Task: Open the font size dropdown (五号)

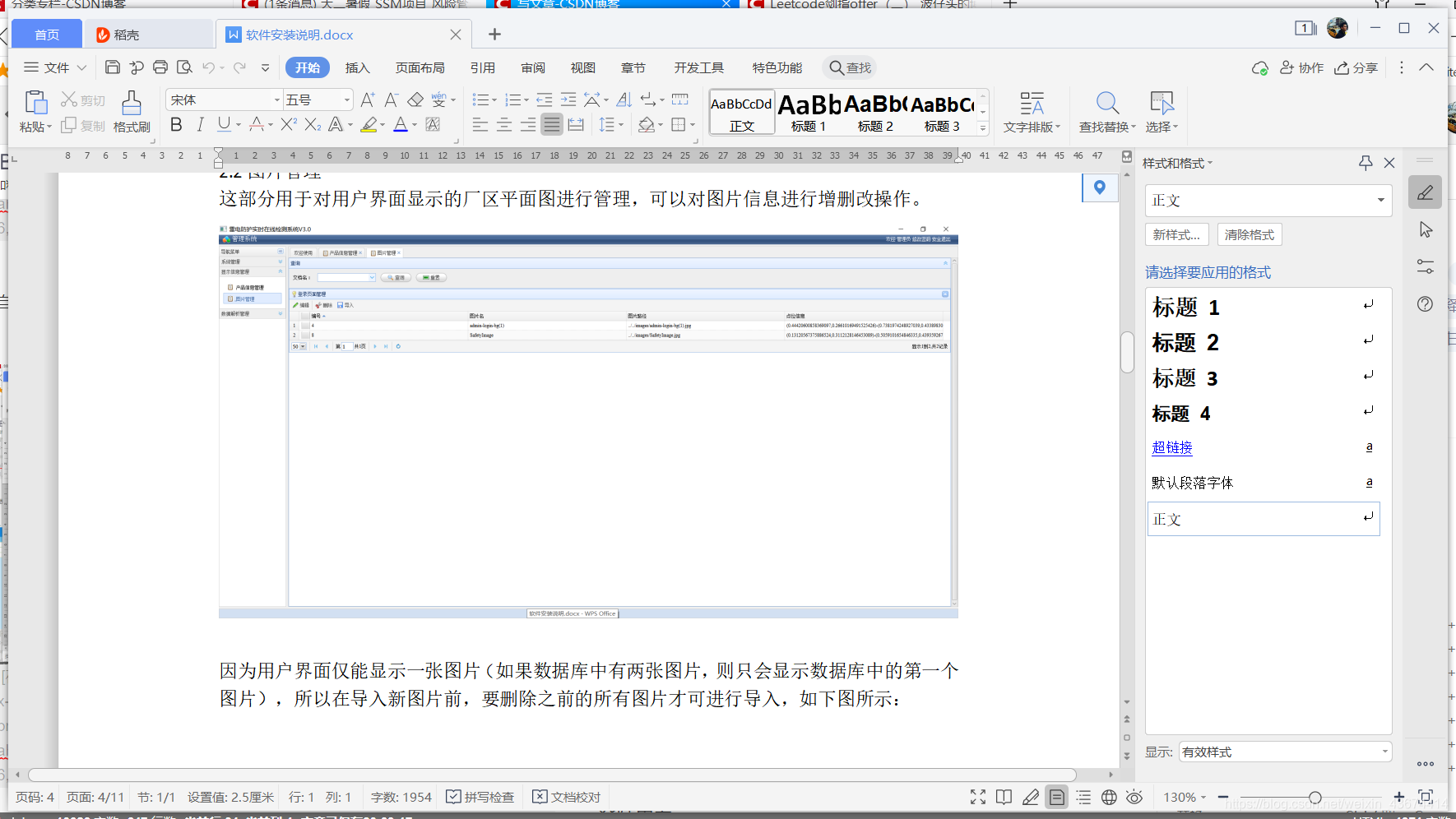Action: (347, 99)
